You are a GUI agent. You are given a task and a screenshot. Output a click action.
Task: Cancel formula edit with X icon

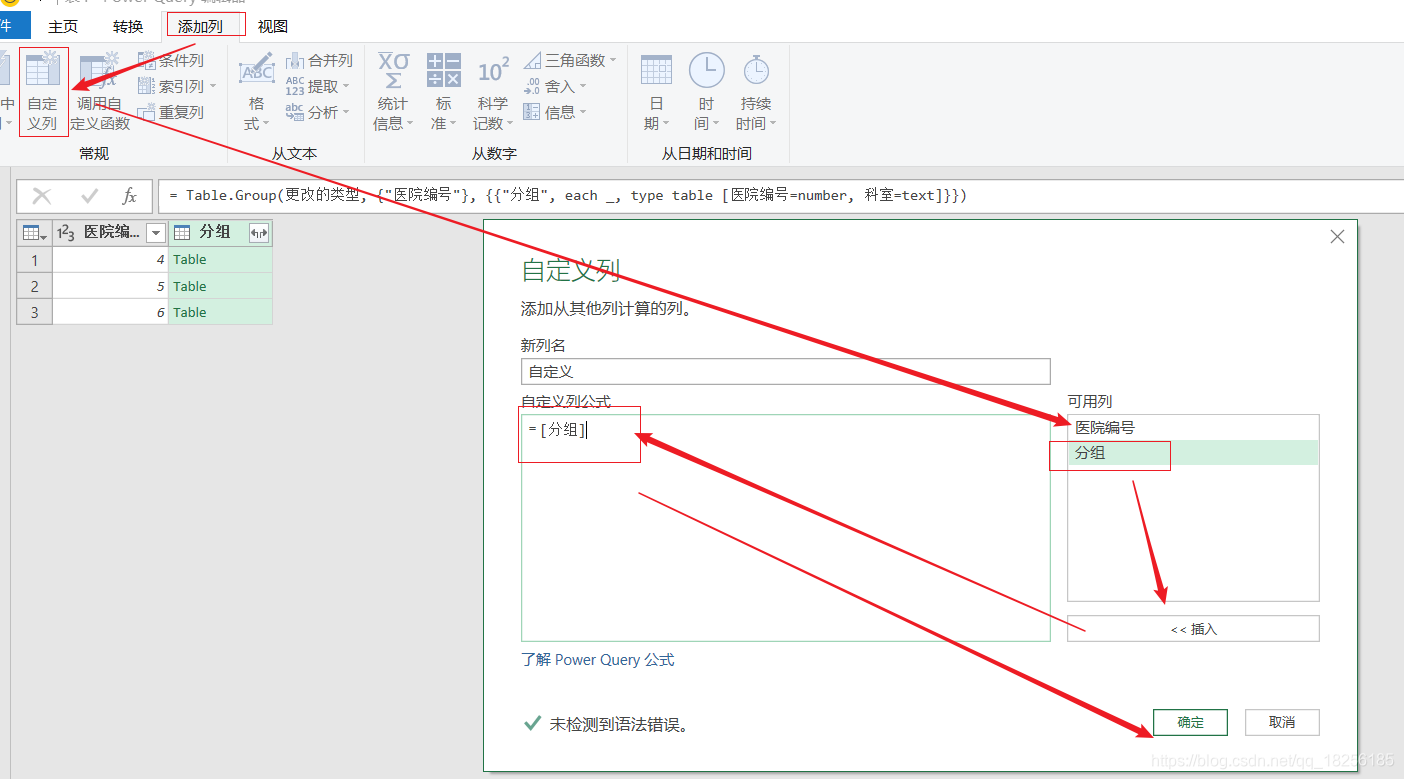pos(42,196)
